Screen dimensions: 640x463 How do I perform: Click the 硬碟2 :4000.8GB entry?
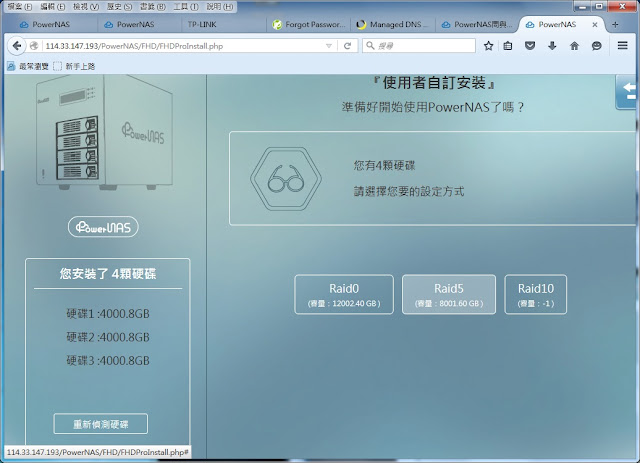tap(108, 337)
